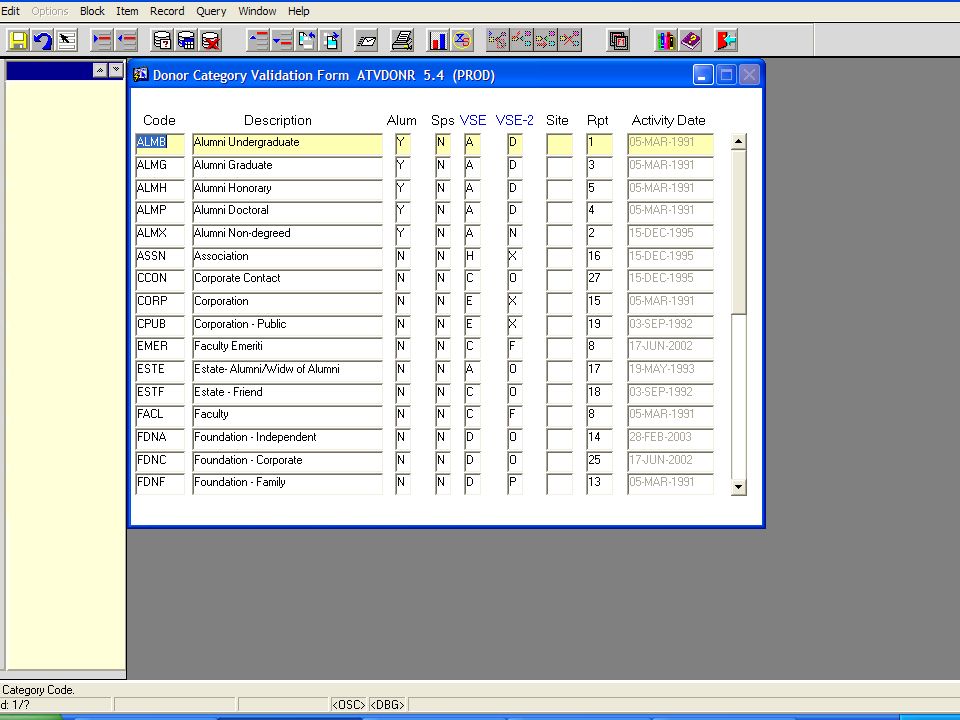This screenshot has height=720, width=960.
Task: Click the records scrollbar down arrow
Action: 738,487
